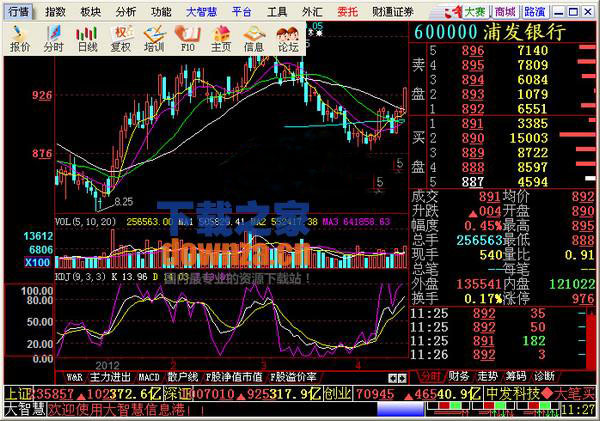Click the 总手 value 256563
This screenshot has width=600, height=421.
[x=479, y=240]
